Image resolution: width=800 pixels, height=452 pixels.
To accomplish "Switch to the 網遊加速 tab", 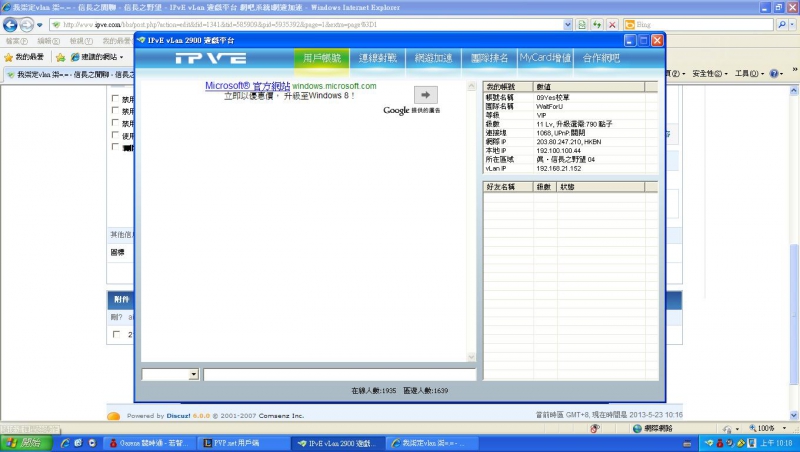I will coord(434,58).
